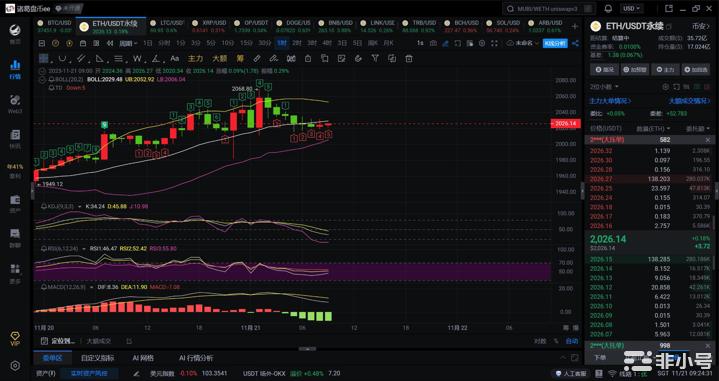The height and width of the screenshot is (381, 719).
Task: Click the MUBI/WETH search field
Action: click(x=549, y=8)
